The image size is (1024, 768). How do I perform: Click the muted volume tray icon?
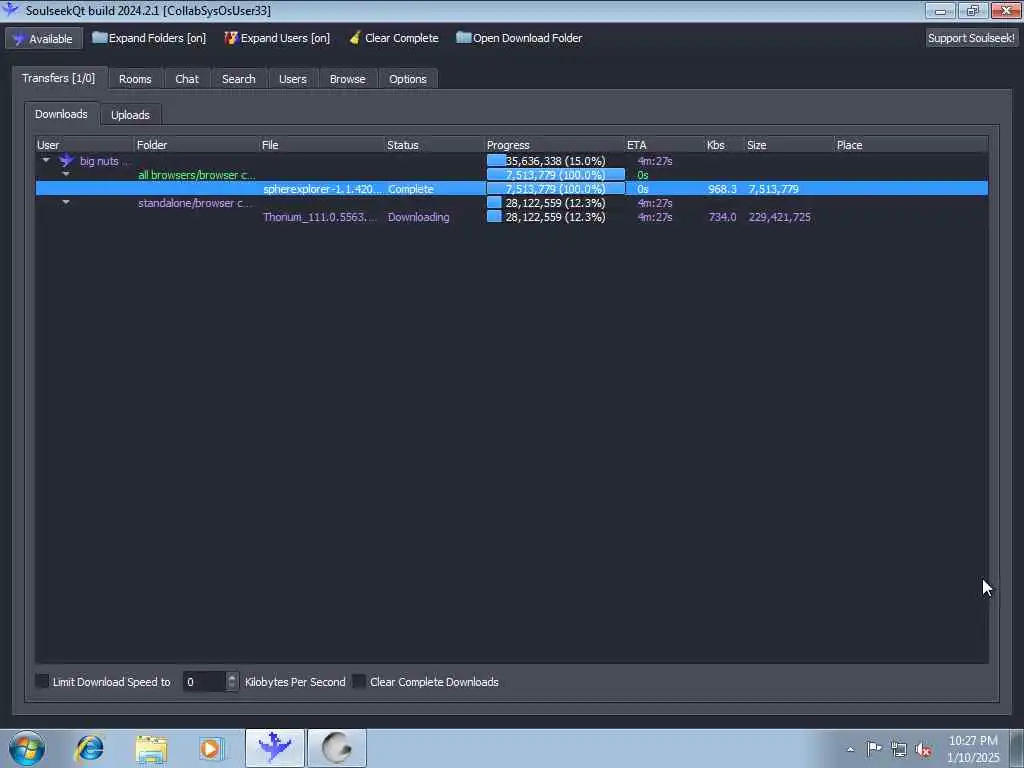[923, 749]
